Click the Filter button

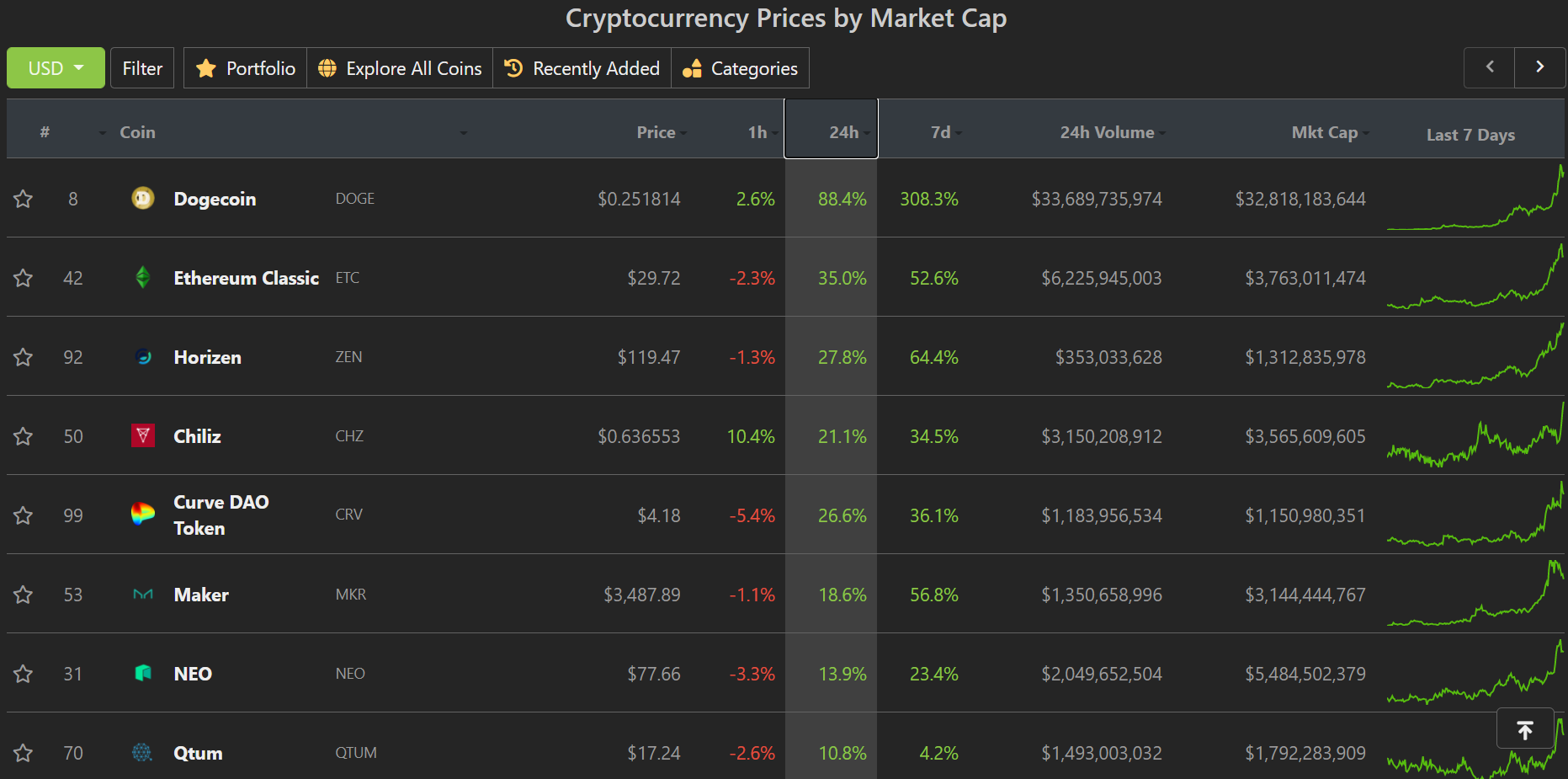[142, 68]
